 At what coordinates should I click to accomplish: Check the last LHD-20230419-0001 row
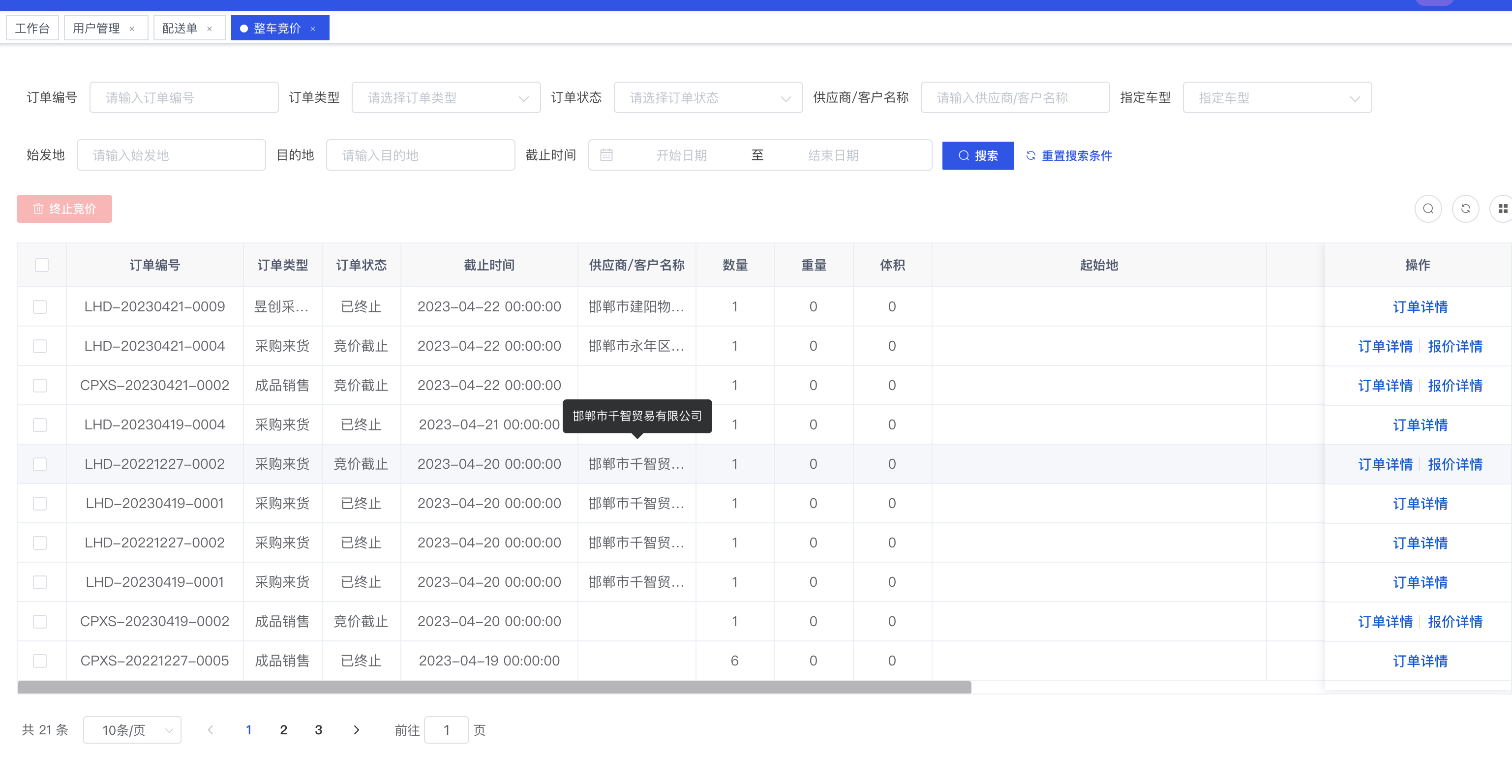pos(40,582)
